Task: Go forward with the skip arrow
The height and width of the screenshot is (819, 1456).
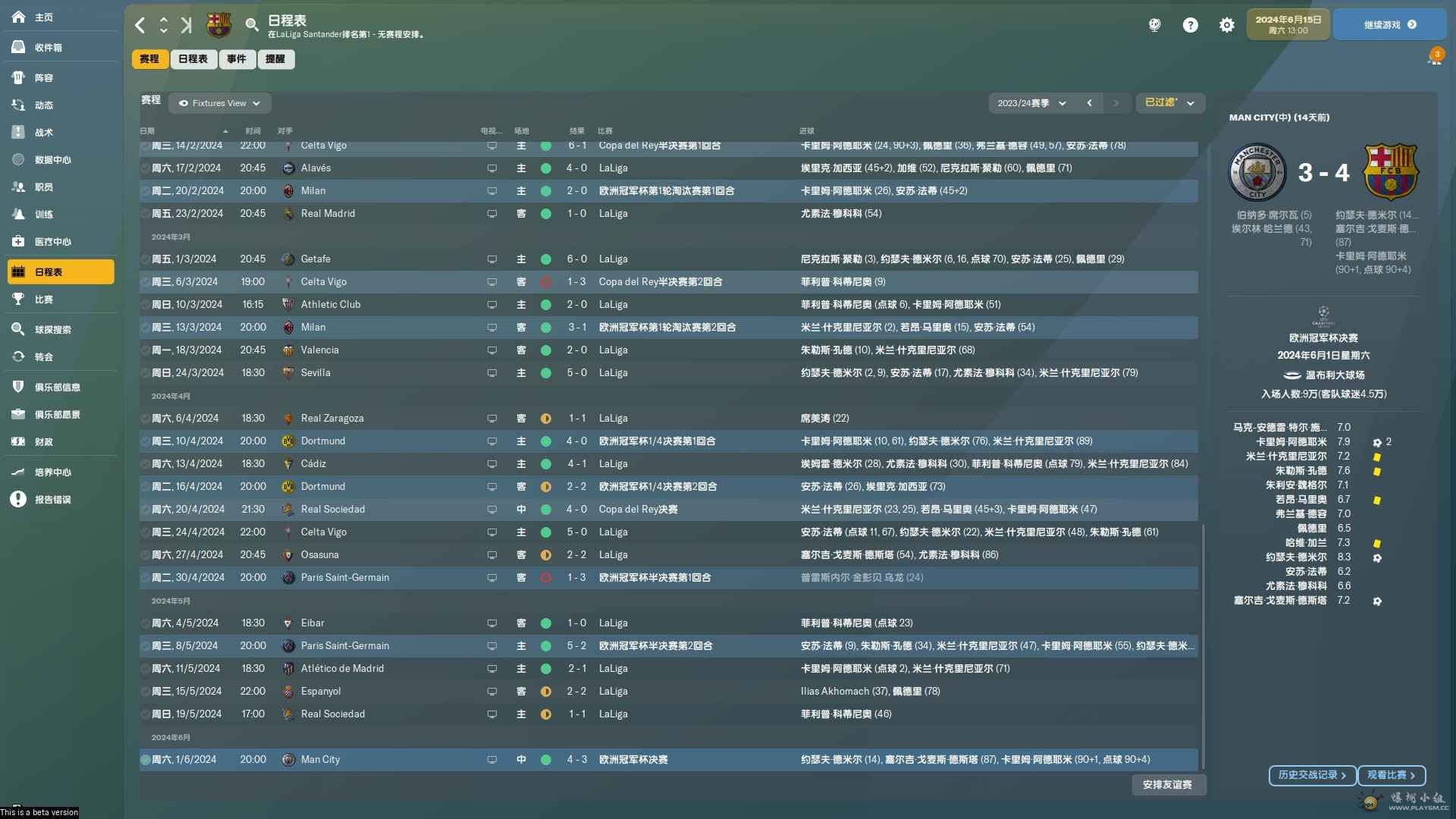Action: [187, 25]
